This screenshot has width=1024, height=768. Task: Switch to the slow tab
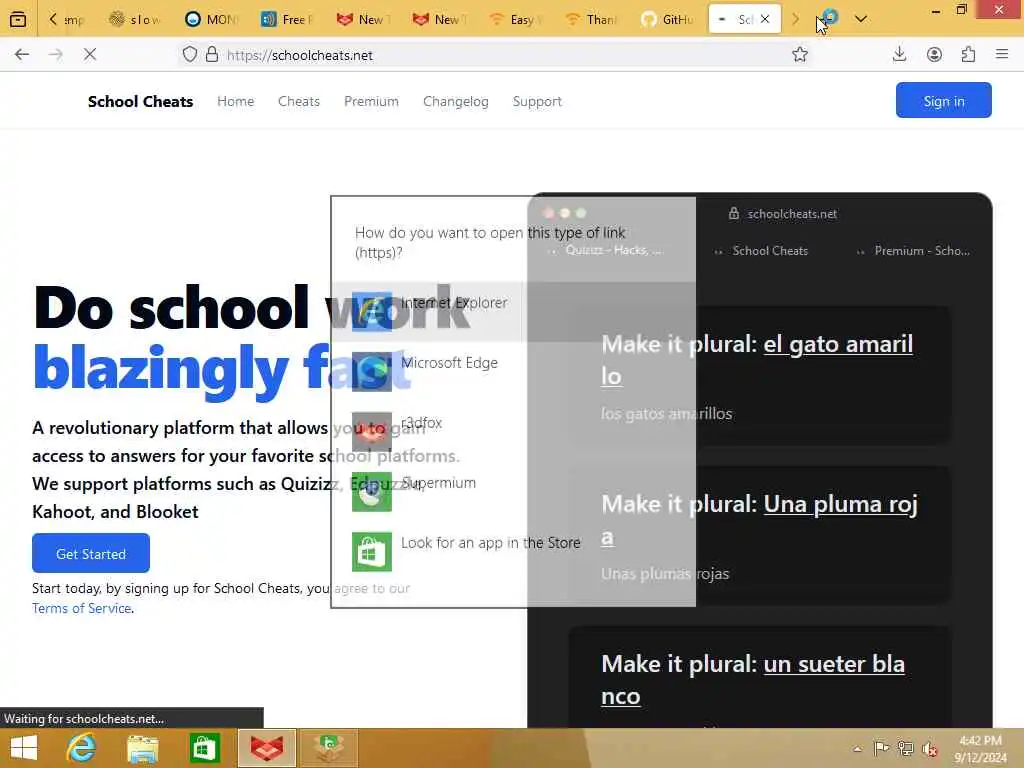(x=134, y=20)
